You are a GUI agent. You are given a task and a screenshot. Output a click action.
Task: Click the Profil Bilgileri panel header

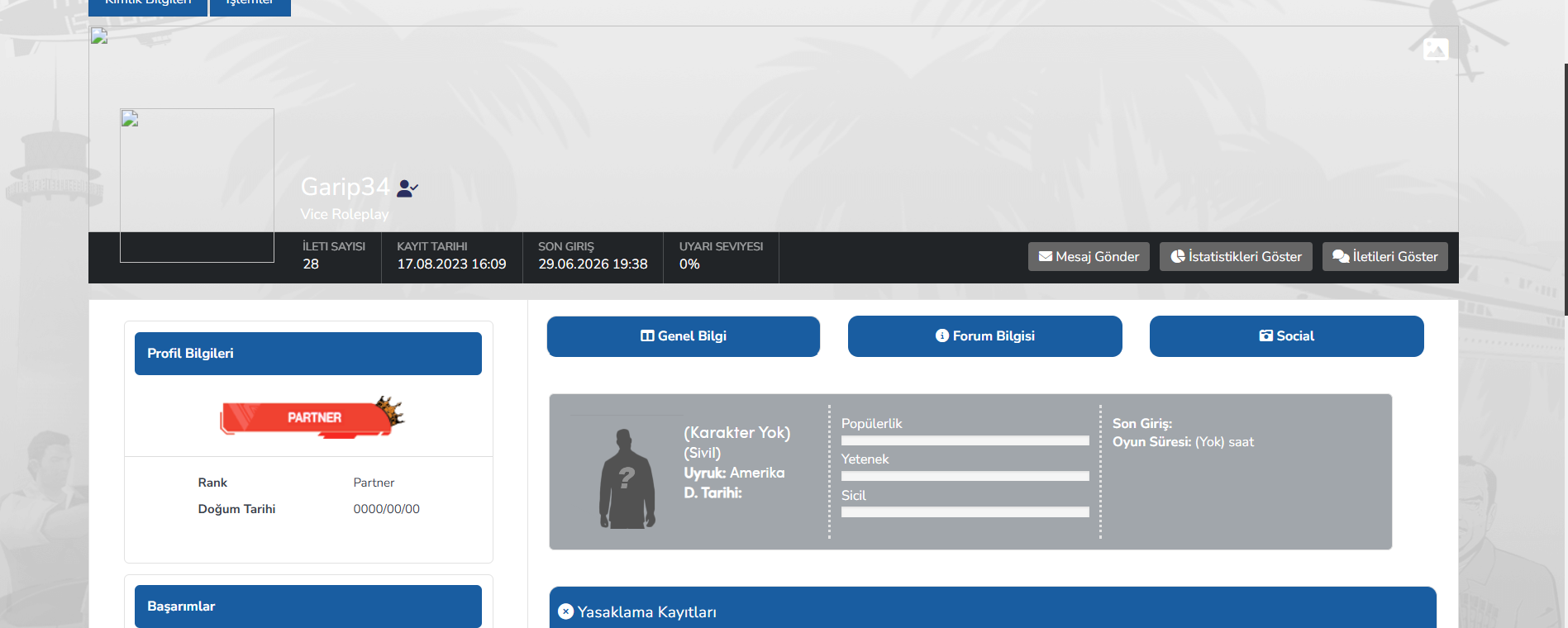click(308, 354)
